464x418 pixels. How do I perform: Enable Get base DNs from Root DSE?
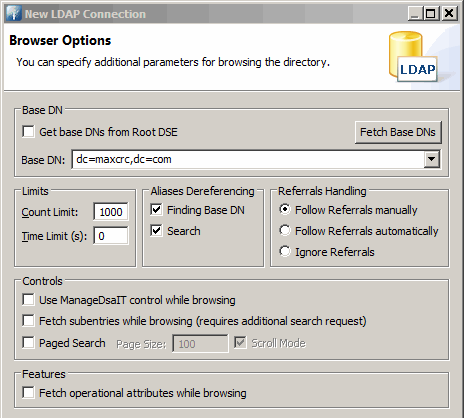pyautogui.click(x=28, y=131)
